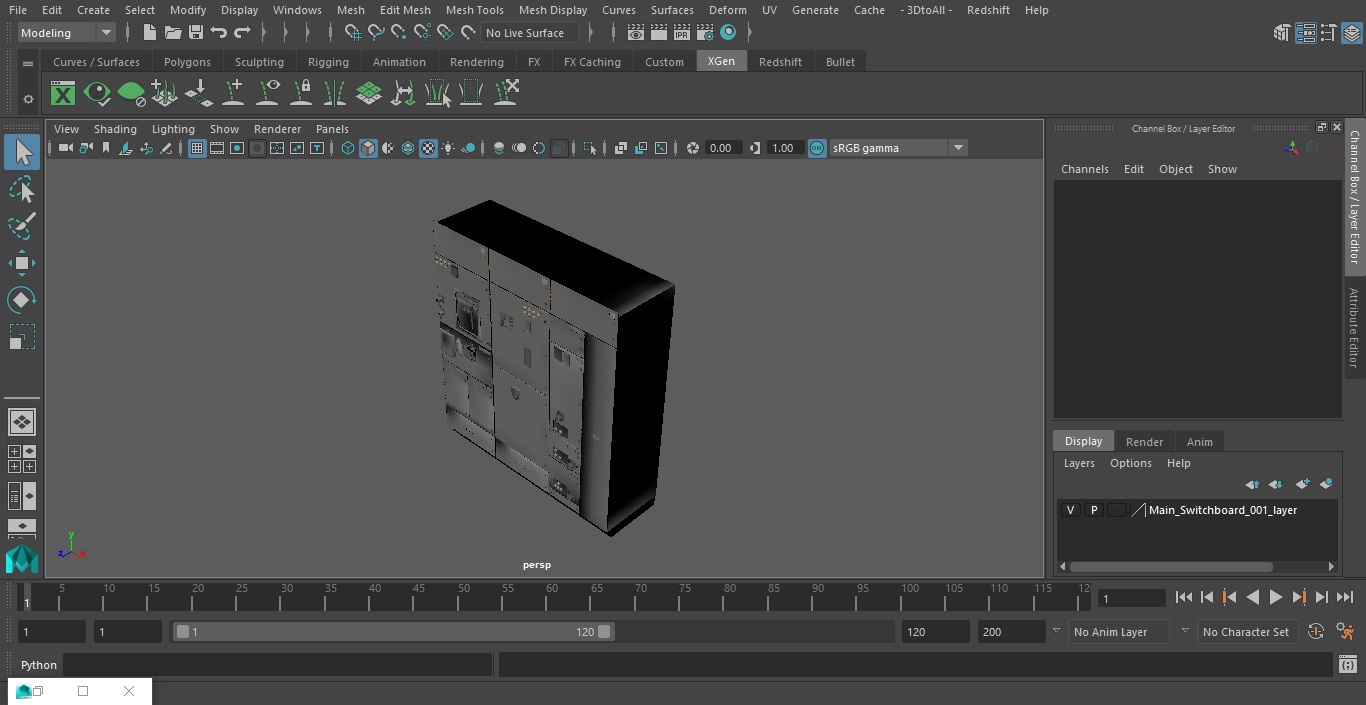Switch to the Rigging shelf tab
This screenshot has width=1366, height=705.
328,62
